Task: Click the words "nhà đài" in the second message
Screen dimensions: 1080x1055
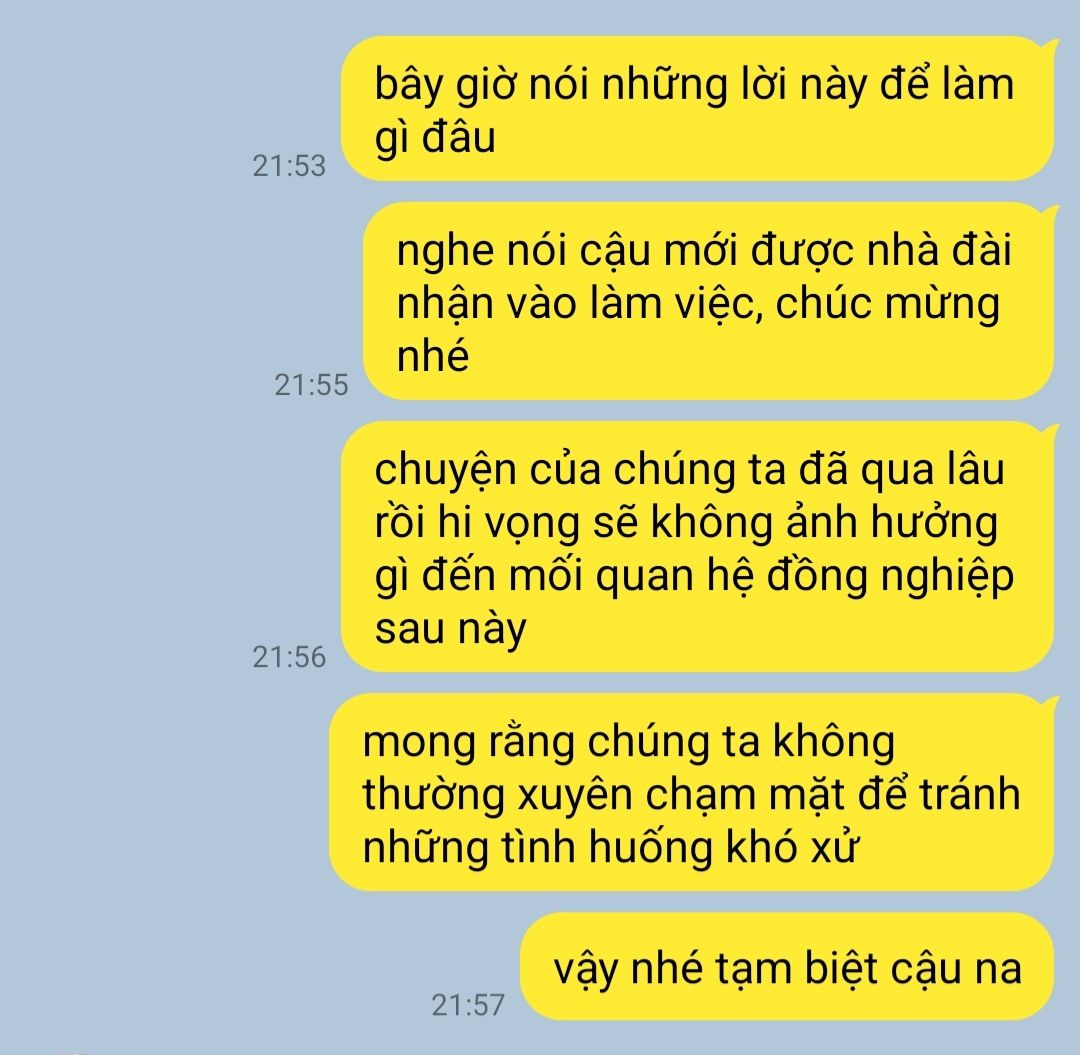Action: point(939,249)
